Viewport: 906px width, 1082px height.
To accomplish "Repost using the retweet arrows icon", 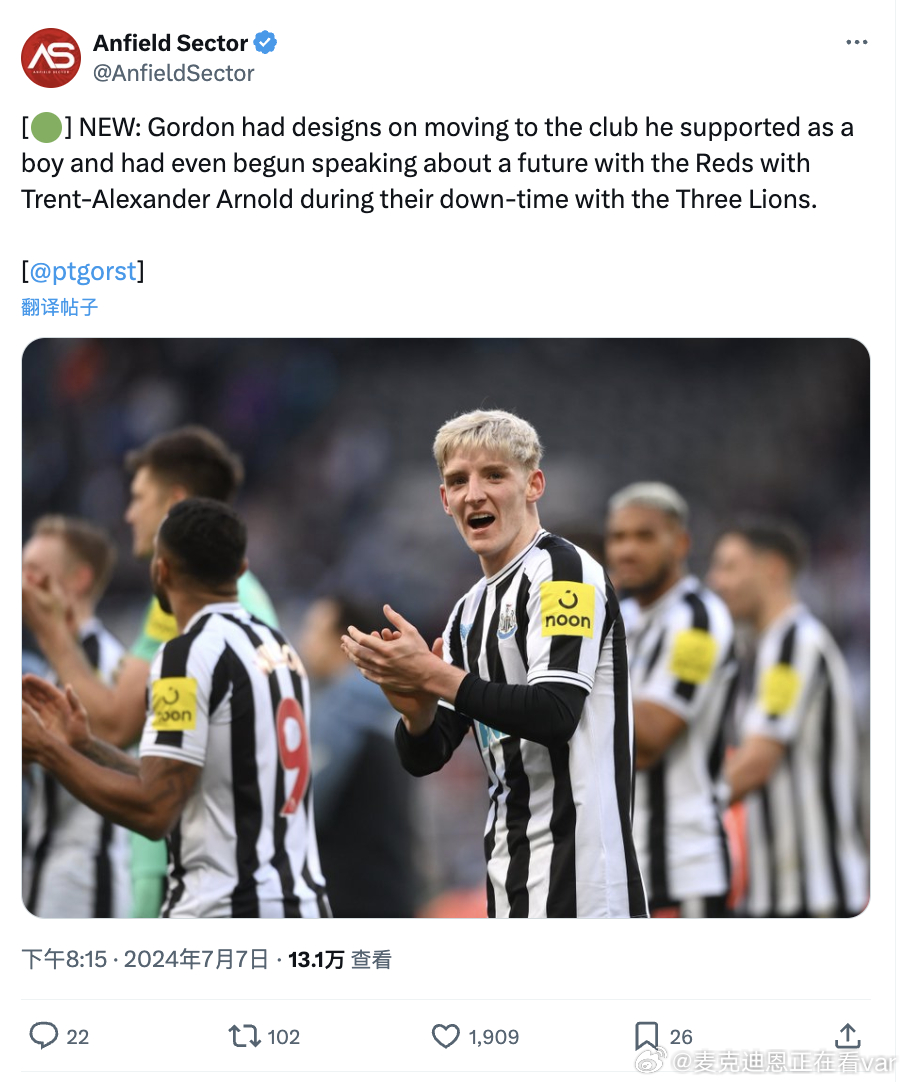I will (x=244, y=1036).
